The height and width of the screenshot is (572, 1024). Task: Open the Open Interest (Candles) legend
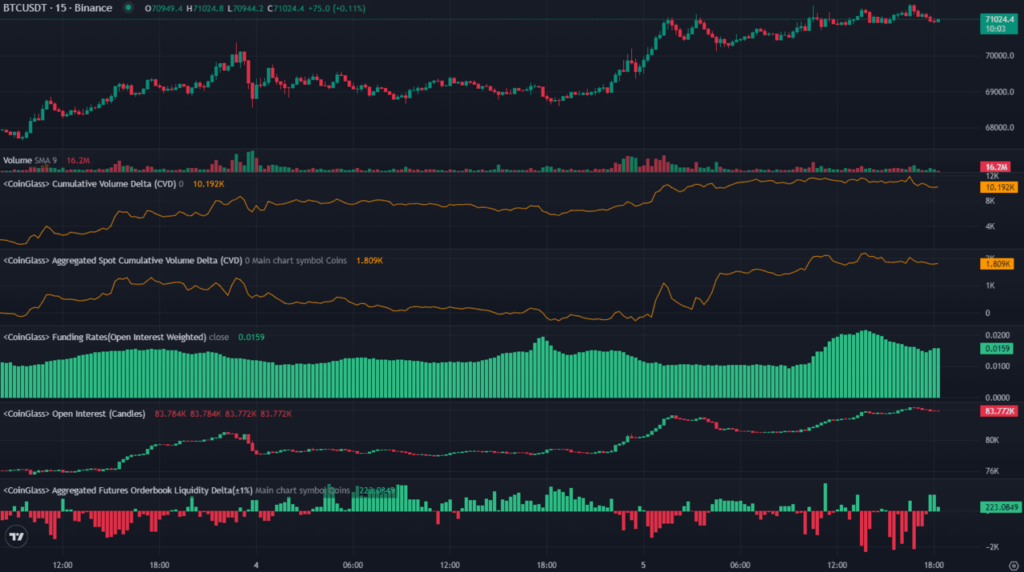tap(74, 413)
